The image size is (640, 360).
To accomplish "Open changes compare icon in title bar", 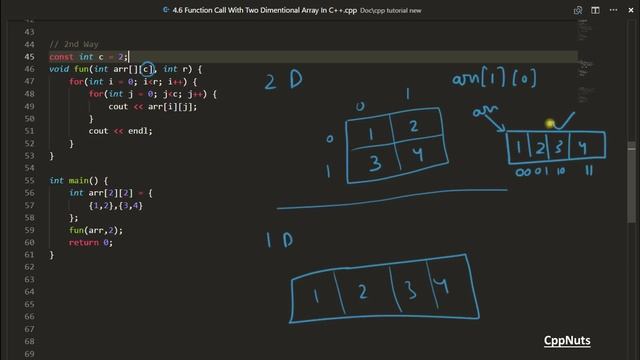I will pyautogui.click(x=578, y=10).
